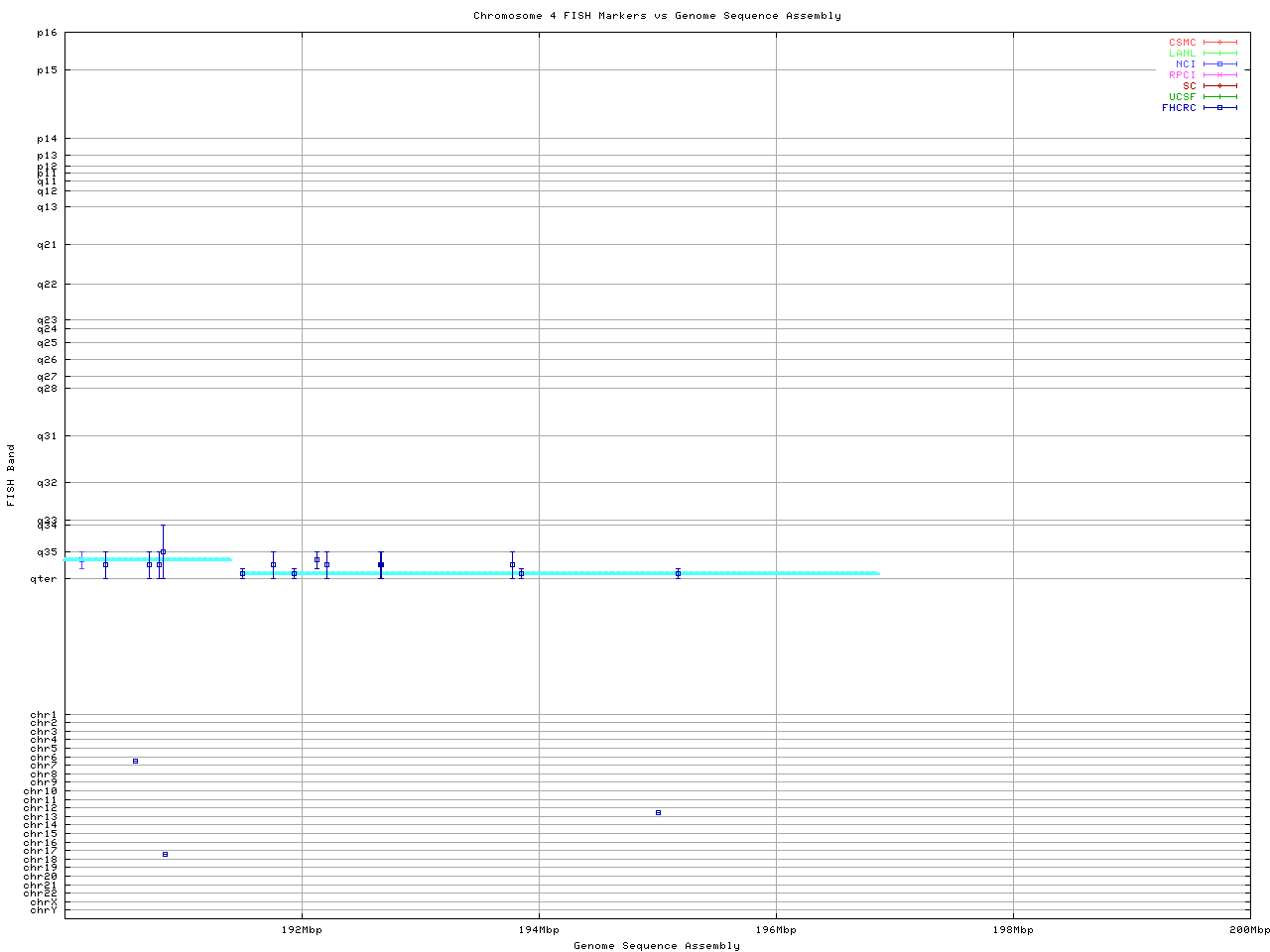Click the magenta RPCI legend line sample
Viewport: 1270px width, 952px height.
[1220, 75]
